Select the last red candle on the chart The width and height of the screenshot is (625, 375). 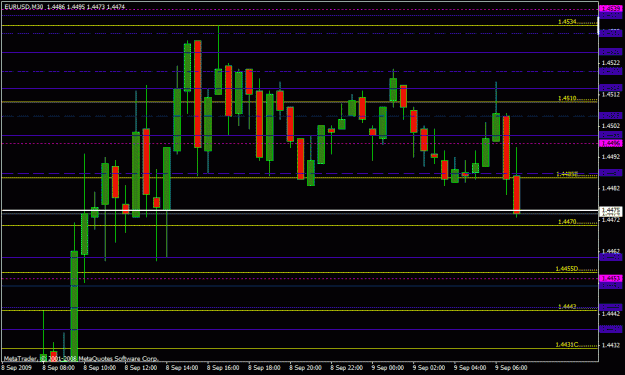click(517, 194)
